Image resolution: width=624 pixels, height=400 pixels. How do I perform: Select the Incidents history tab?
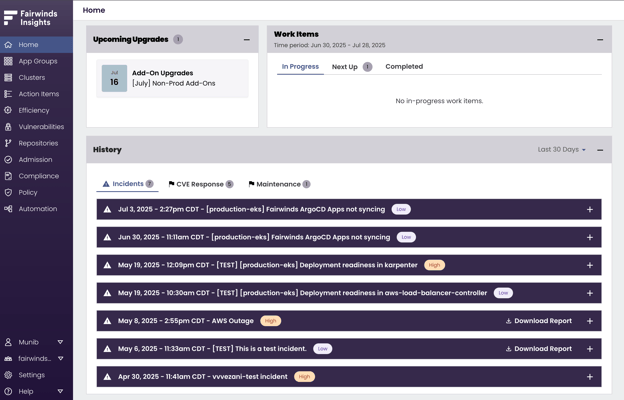point(127,184)
